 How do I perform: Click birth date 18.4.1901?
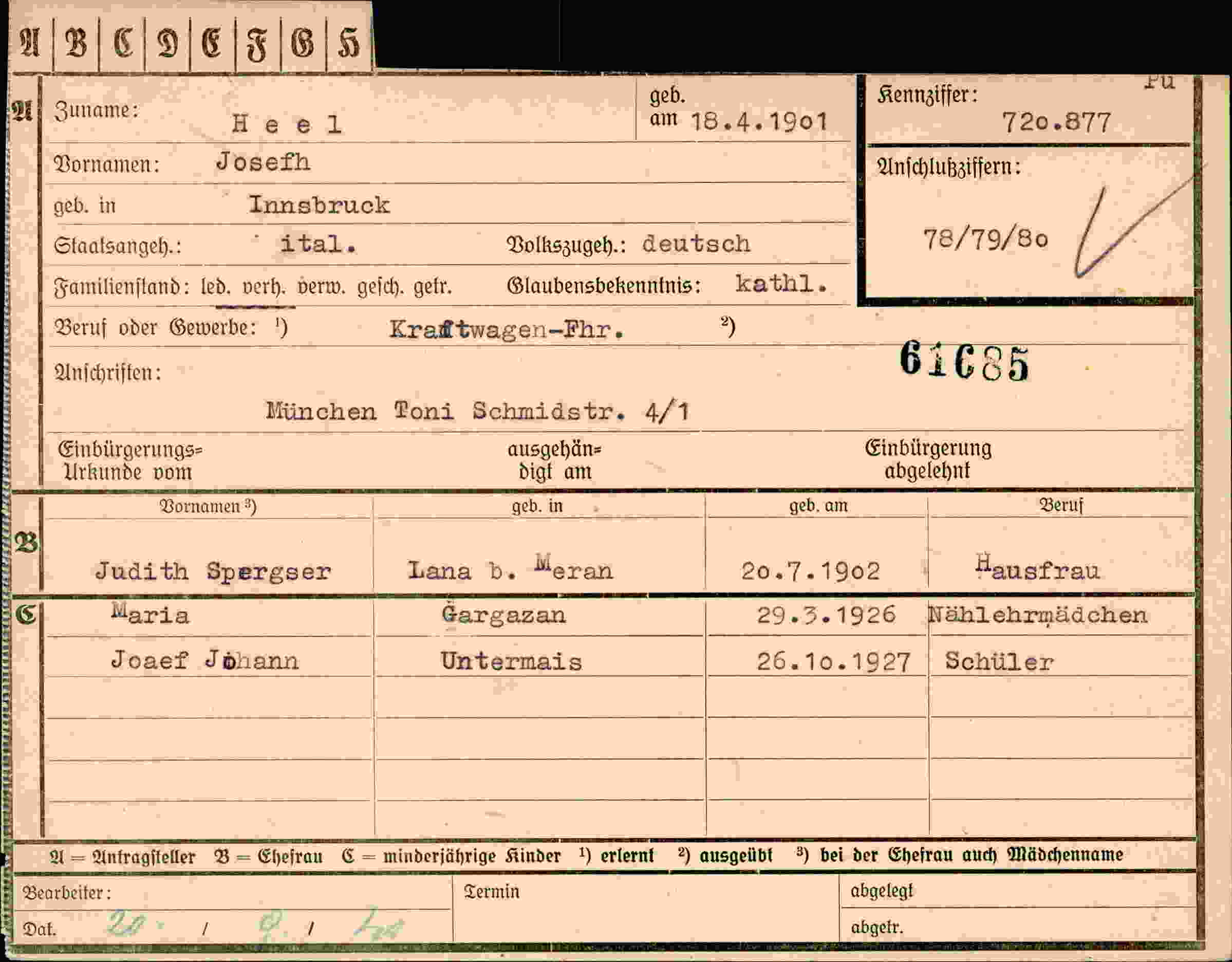tap(759, 121)
